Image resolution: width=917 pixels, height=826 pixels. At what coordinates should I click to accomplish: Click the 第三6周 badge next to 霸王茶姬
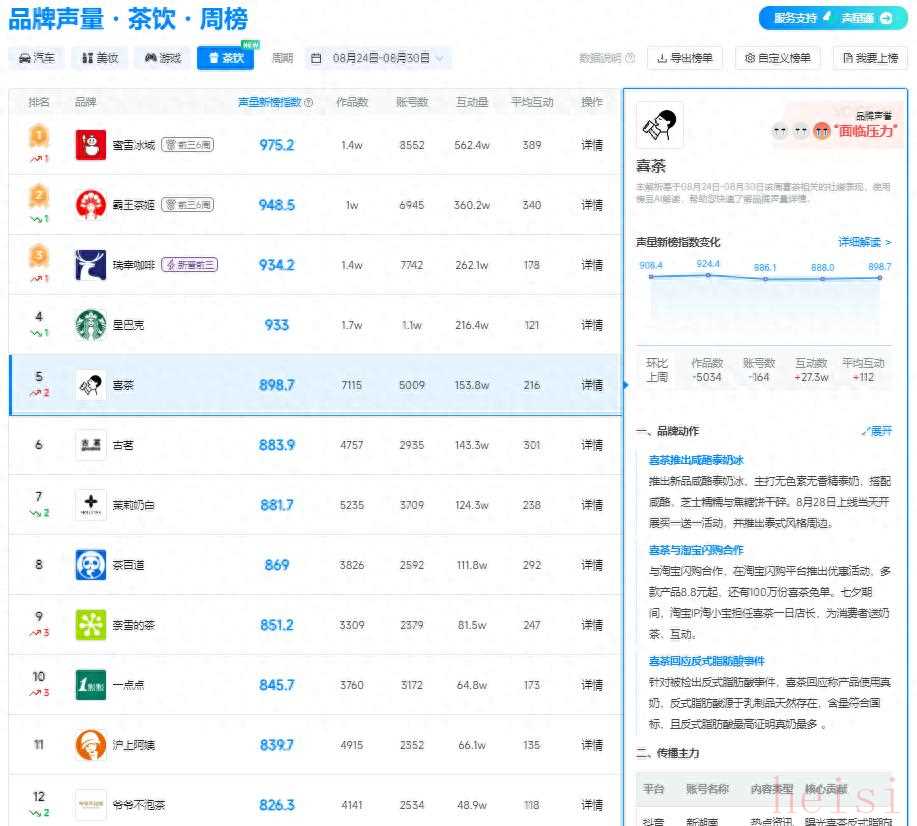point(187,205)
